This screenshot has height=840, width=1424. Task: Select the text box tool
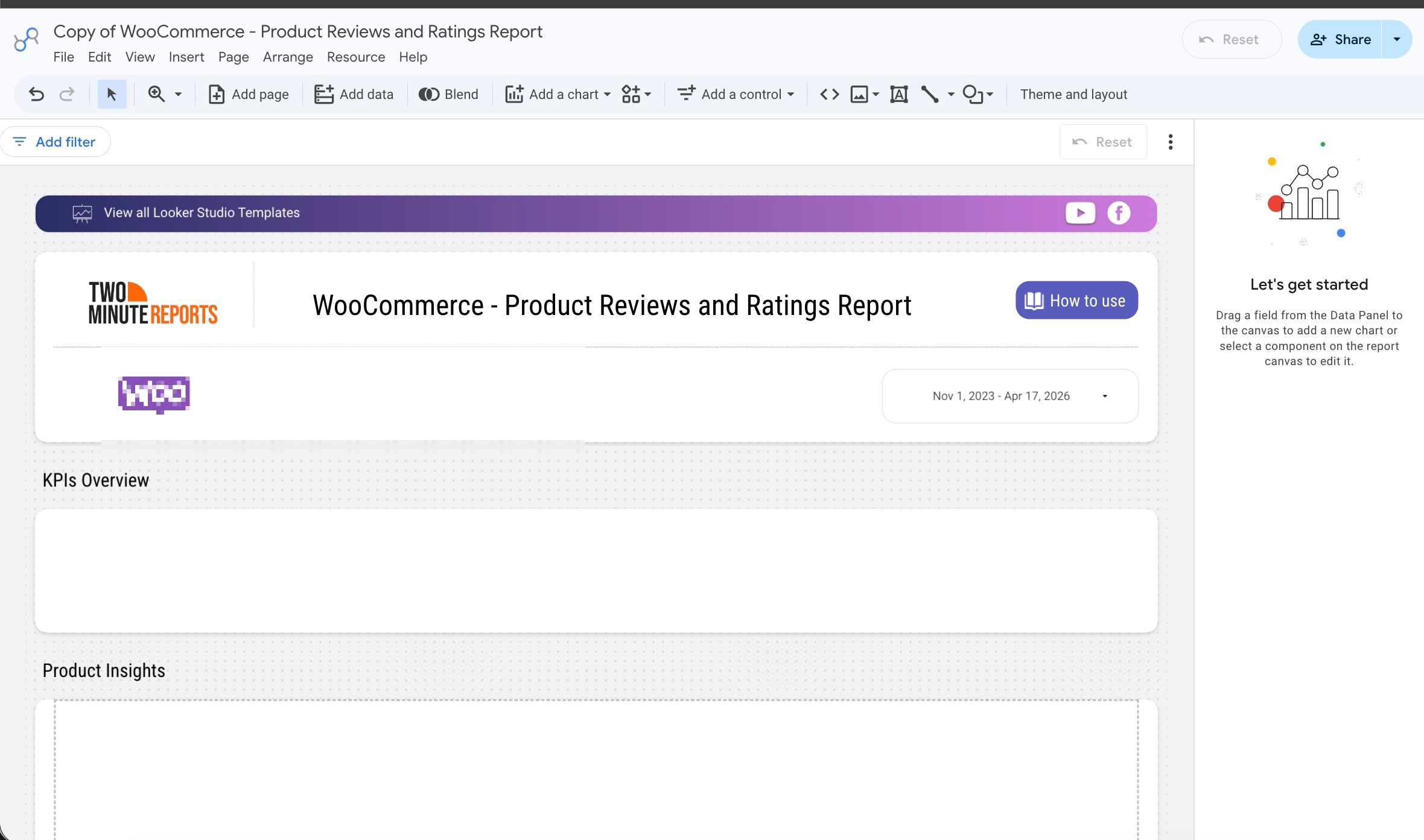point(898,94)
